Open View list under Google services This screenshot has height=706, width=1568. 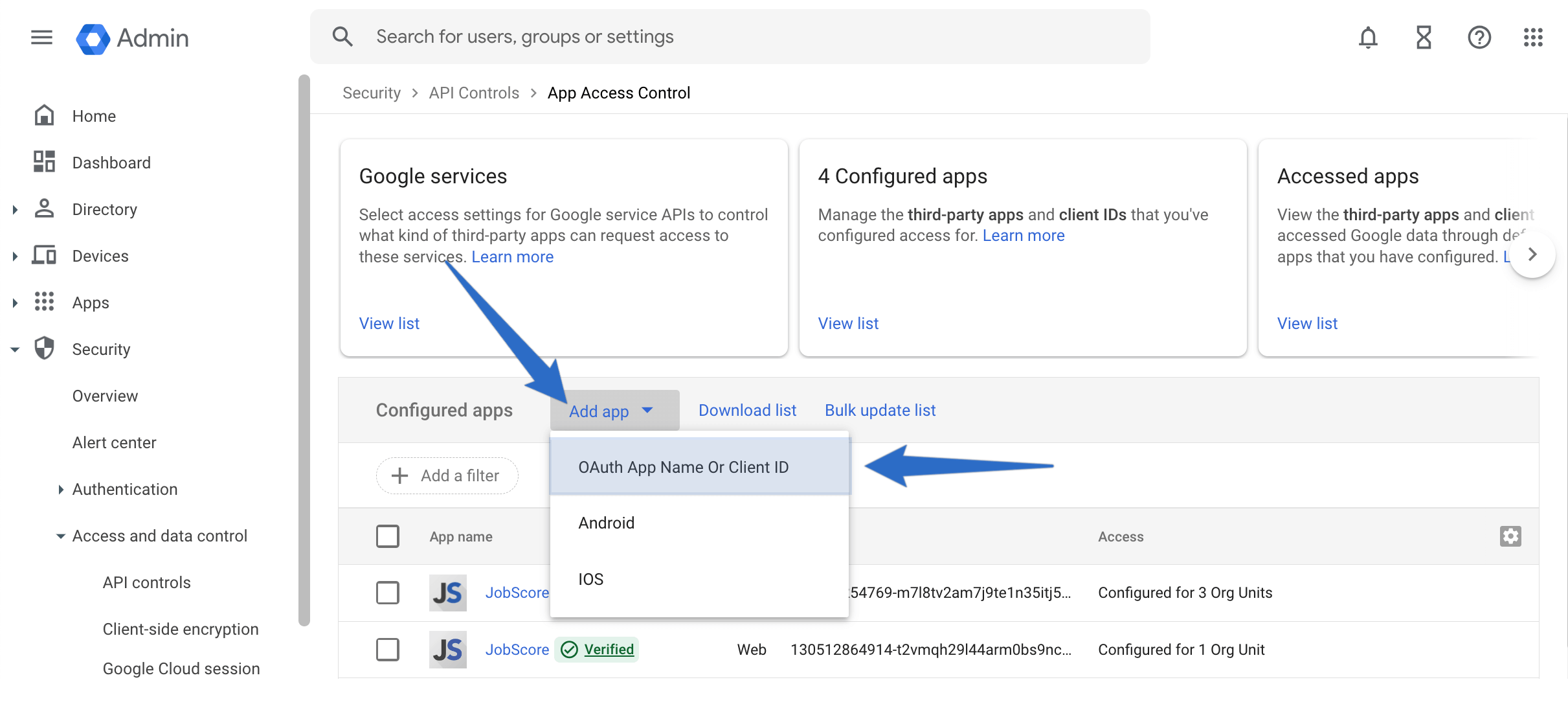[x=389, y=323]
